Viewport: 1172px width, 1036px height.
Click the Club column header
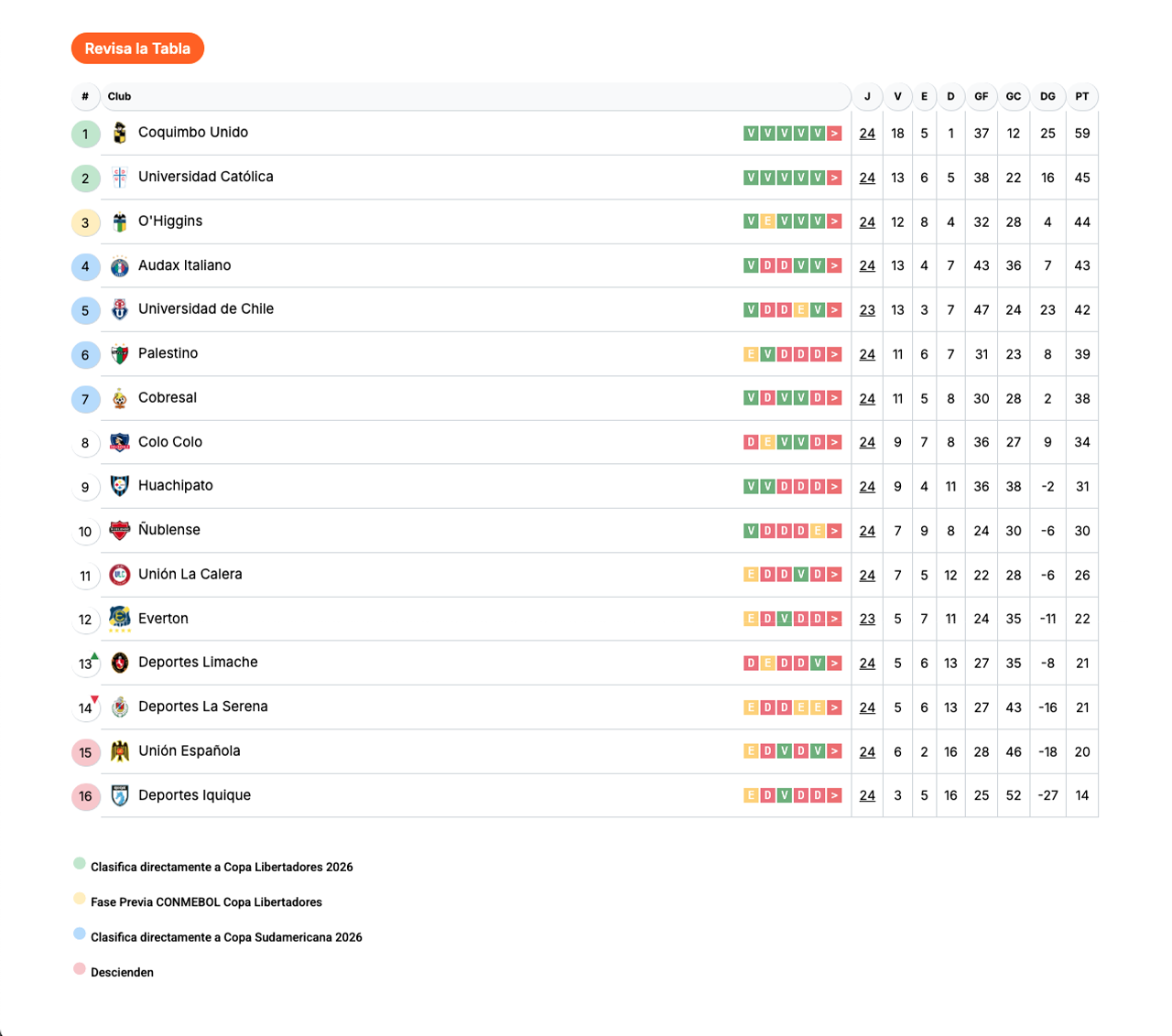tap(120, 96)
